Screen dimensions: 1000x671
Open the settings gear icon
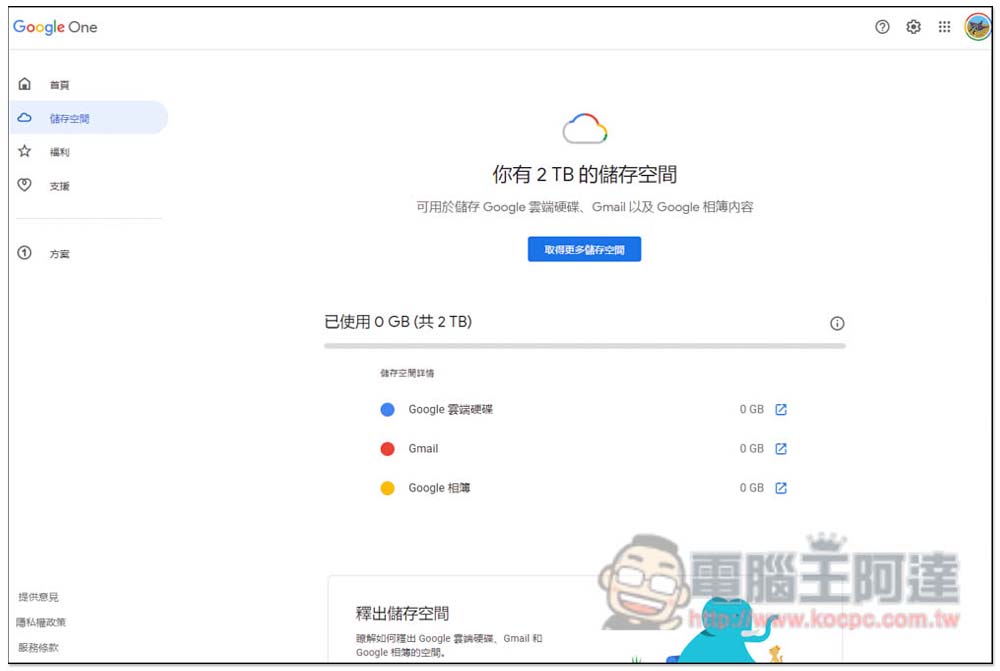tap(913, 27)
